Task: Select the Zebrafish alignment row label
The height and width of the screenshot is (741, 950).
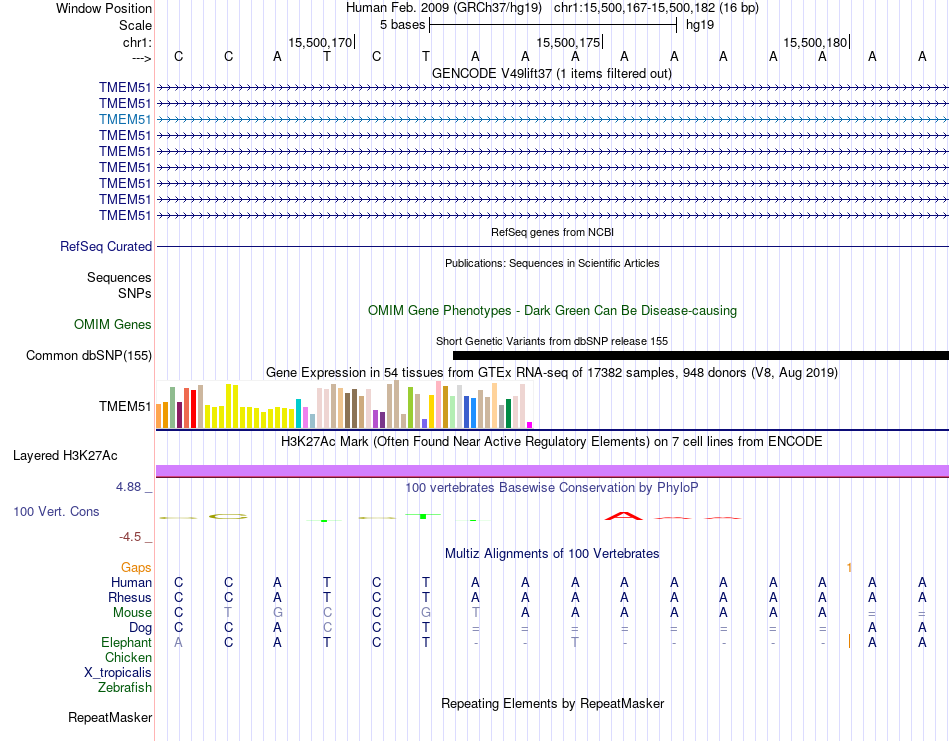Action: 125,688
